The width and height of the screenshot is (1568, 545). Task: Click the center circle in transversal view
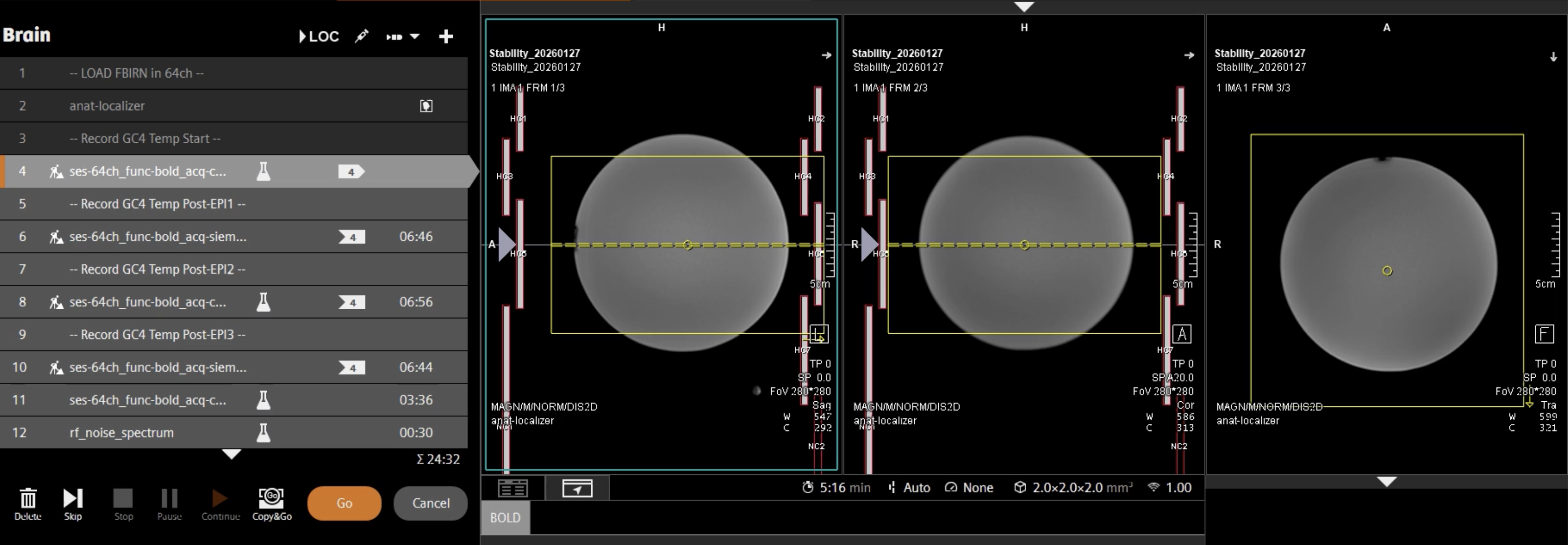tap(1387, 271)
